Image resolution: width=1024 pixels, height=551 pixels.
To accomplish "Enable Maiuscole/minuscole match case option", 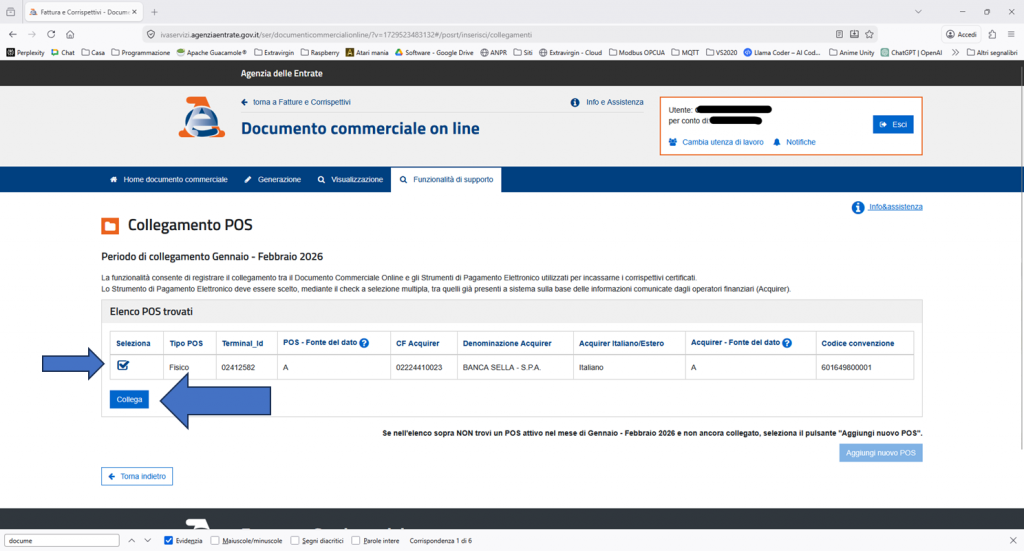I will pos(217,541).
